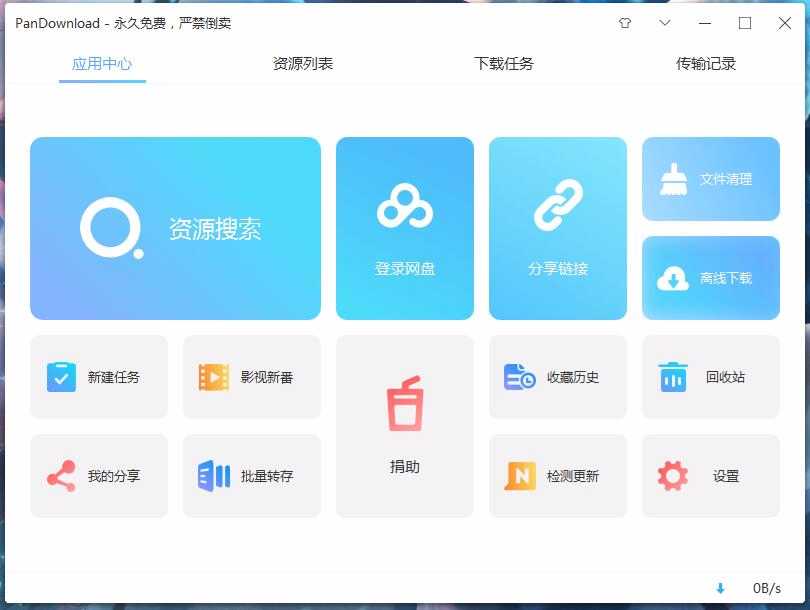810x610 pixels.
Task: Close the PanDownload window
Action: pos(784,23)
